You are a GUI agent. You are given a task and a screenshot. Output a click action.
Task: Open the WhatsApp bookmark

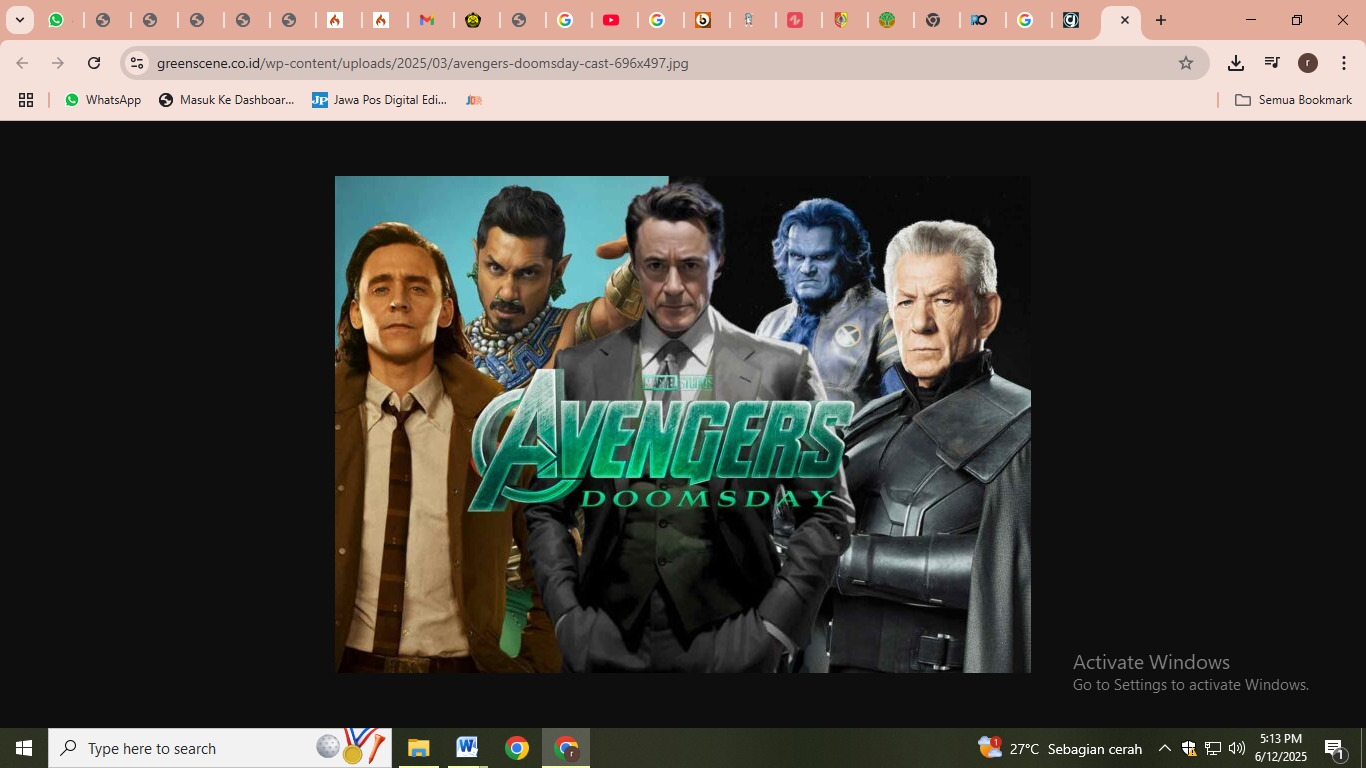pos(103,100)
